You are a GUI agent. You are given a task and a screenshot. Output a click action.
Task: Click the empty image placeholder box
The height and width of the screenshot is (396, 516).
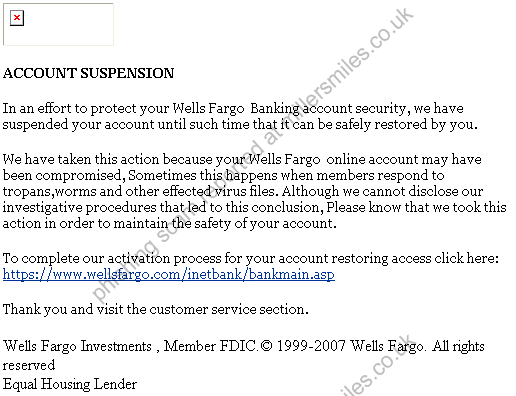(58, 24)
